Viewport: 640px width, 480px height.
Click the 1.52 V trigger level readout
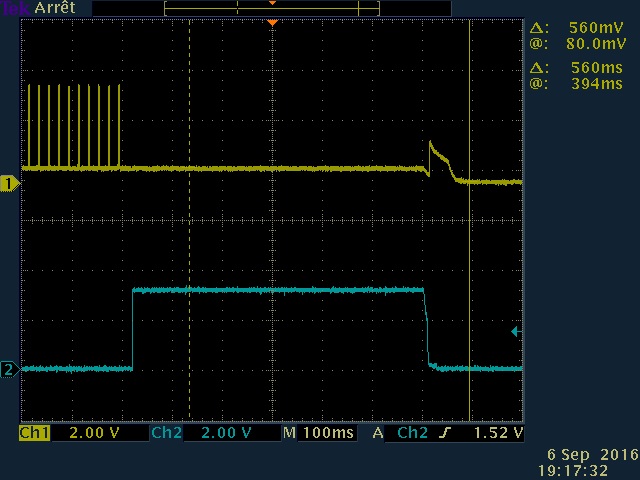tap(498, 433)
